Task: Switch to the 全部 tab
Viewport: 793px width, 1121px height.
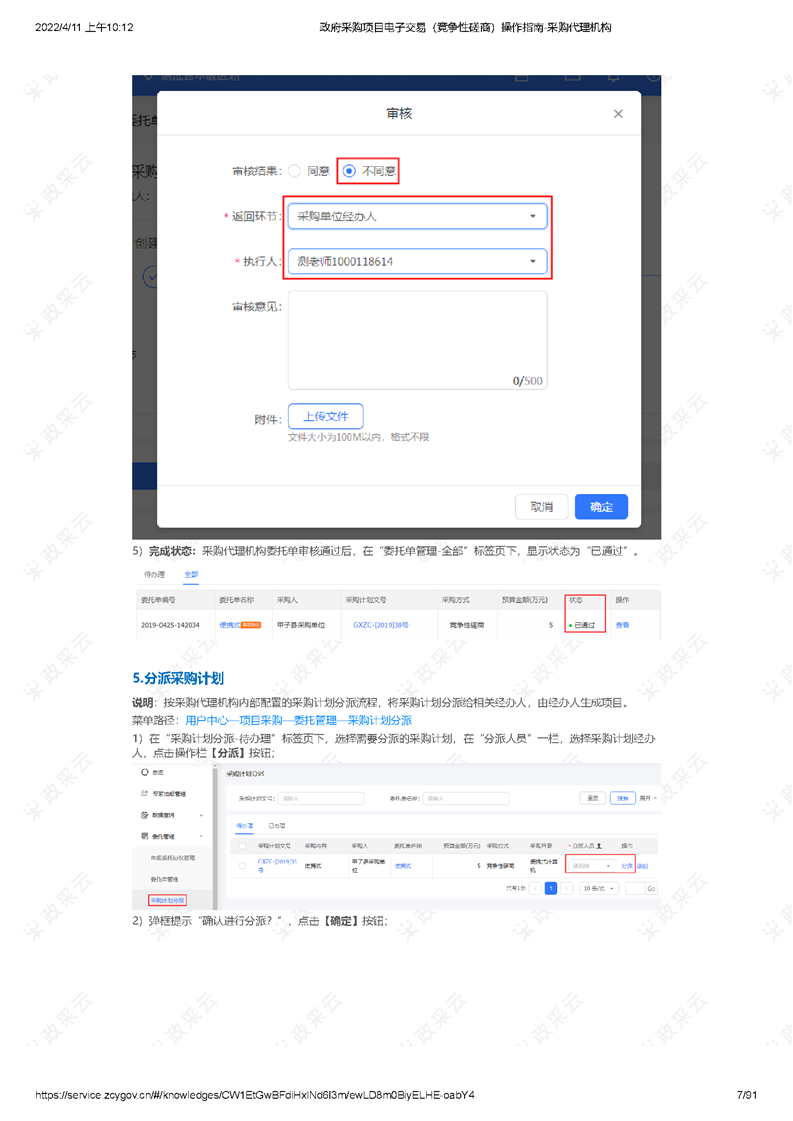Action: coord(190,575)
